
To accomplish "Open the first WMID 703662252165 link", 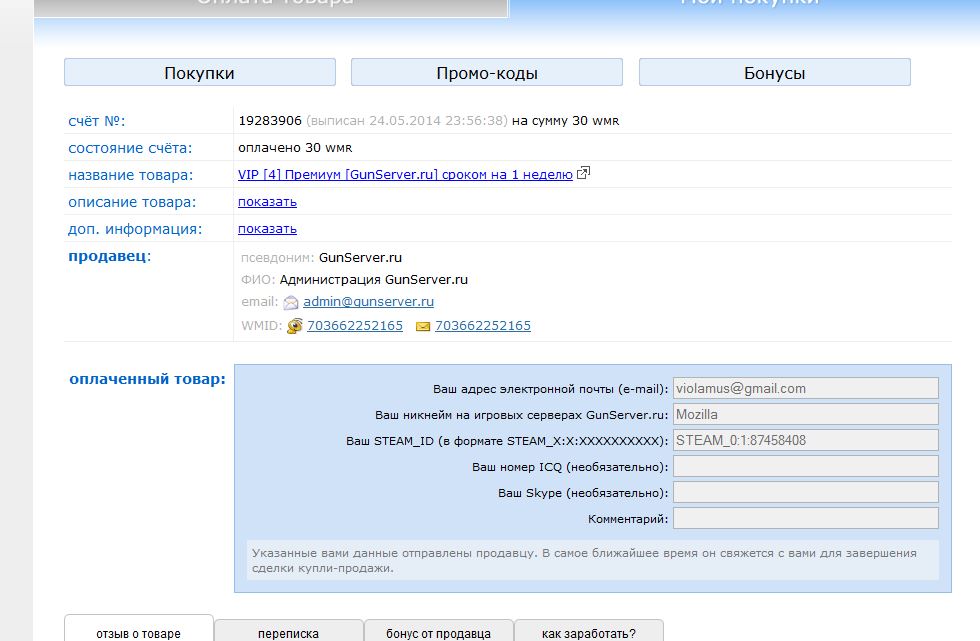I will tap(355, 326).
